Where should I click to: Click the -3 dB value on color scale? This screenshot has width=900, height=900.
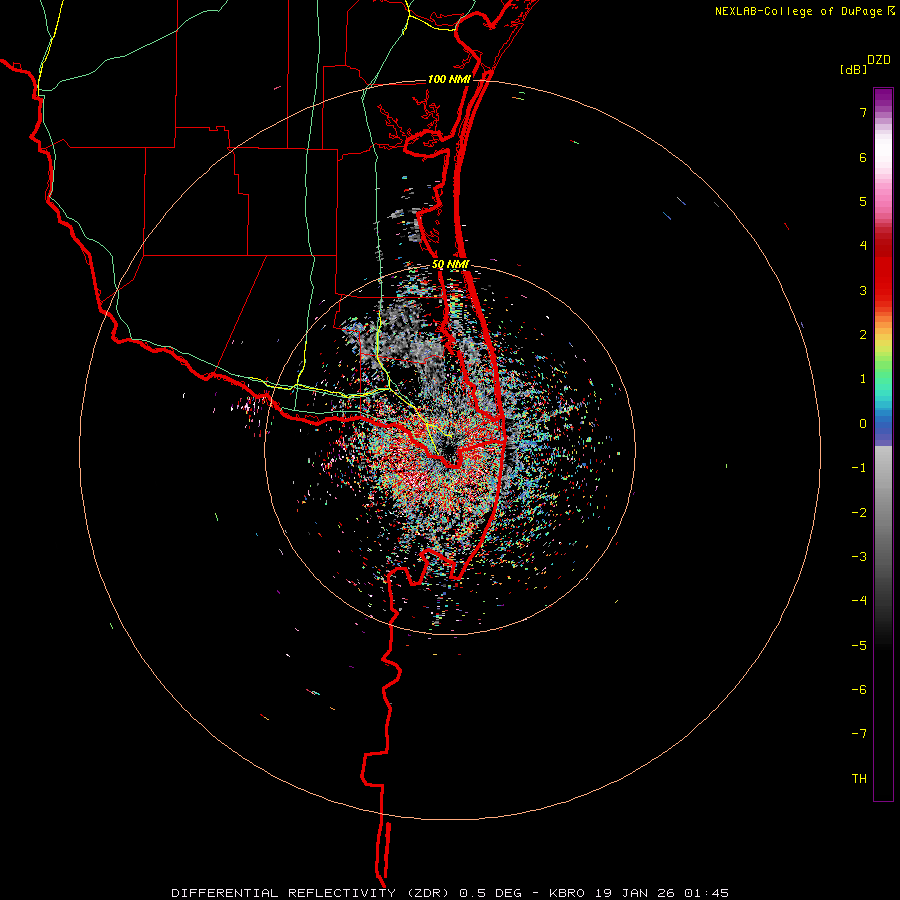859,557
